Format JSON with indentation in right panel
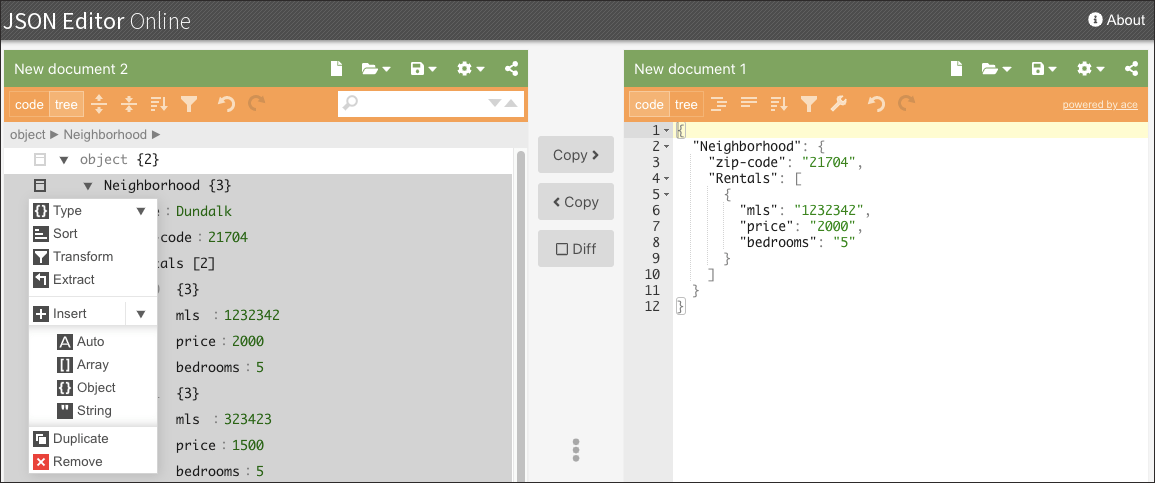The height and width of the screenshot is (483, 1155). tap(718, 105)
